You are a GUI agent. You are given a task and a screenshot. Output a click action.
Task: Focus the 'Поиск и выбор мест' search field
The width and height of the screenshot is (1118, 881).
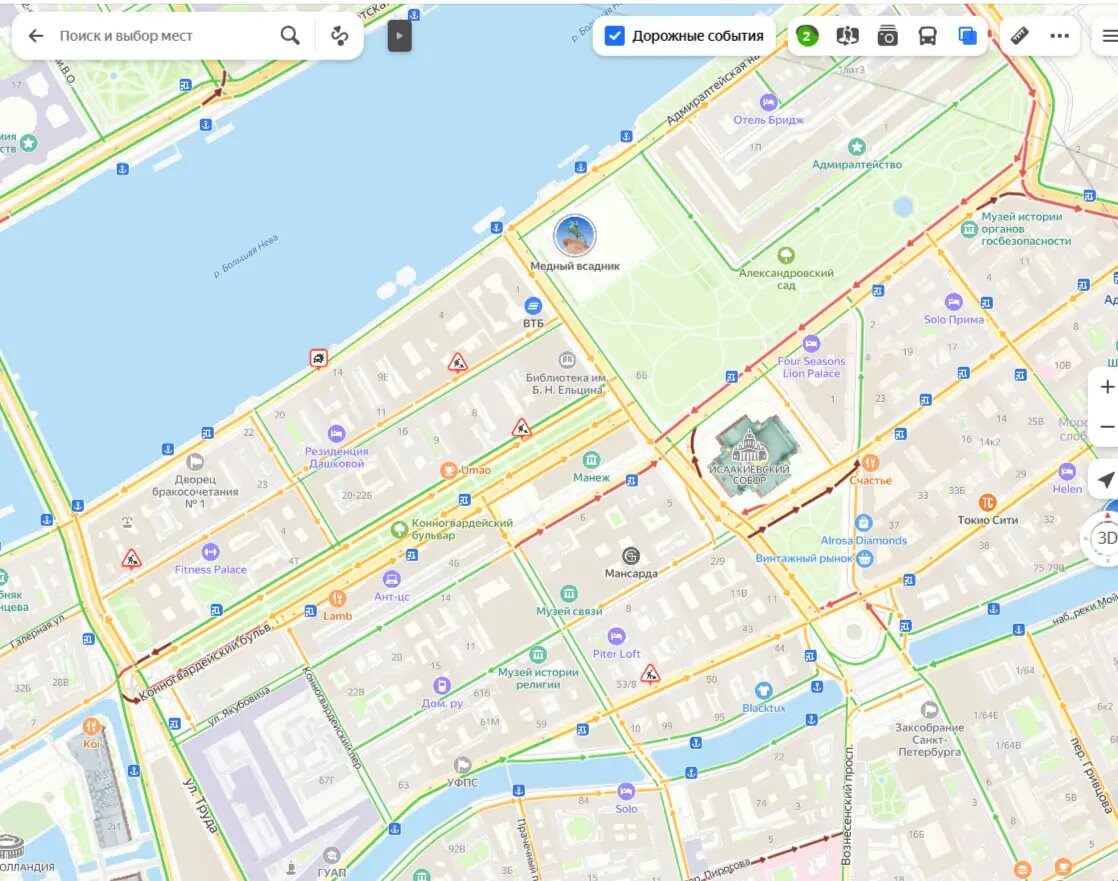(163, 36)
